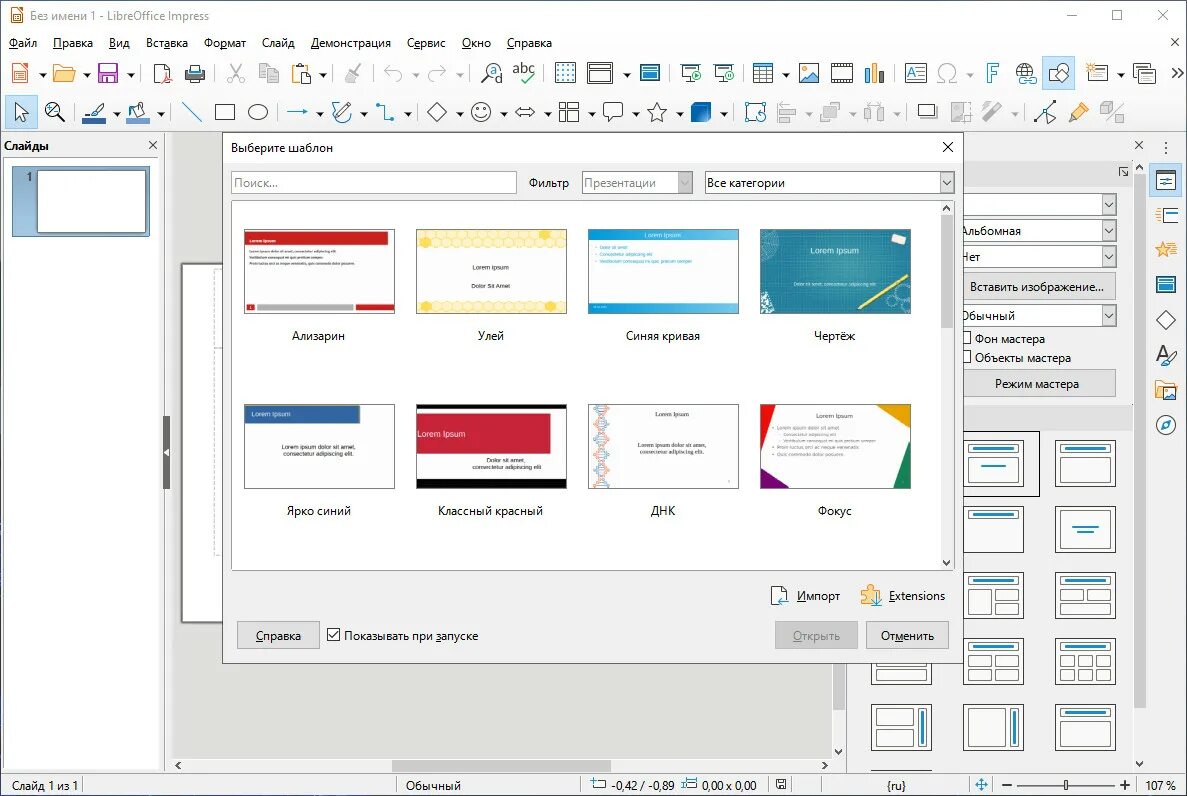Screen dimensions: 1187x796
Task: Insert text box icon
Action: (x=915, y=73)
